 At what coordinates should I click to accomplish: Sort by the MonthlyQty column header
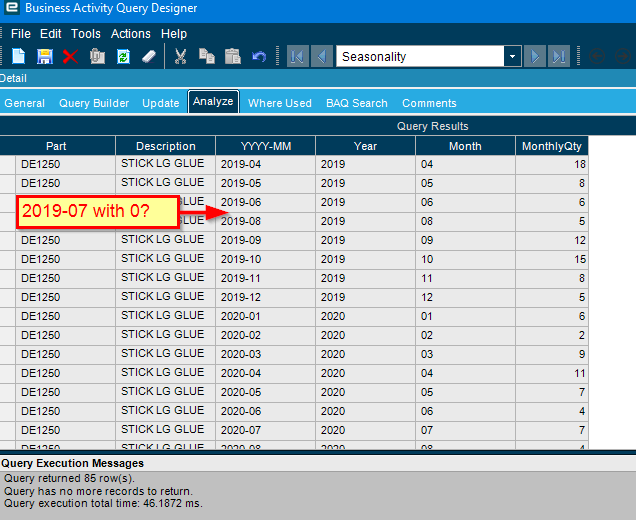tap(552, 146)
